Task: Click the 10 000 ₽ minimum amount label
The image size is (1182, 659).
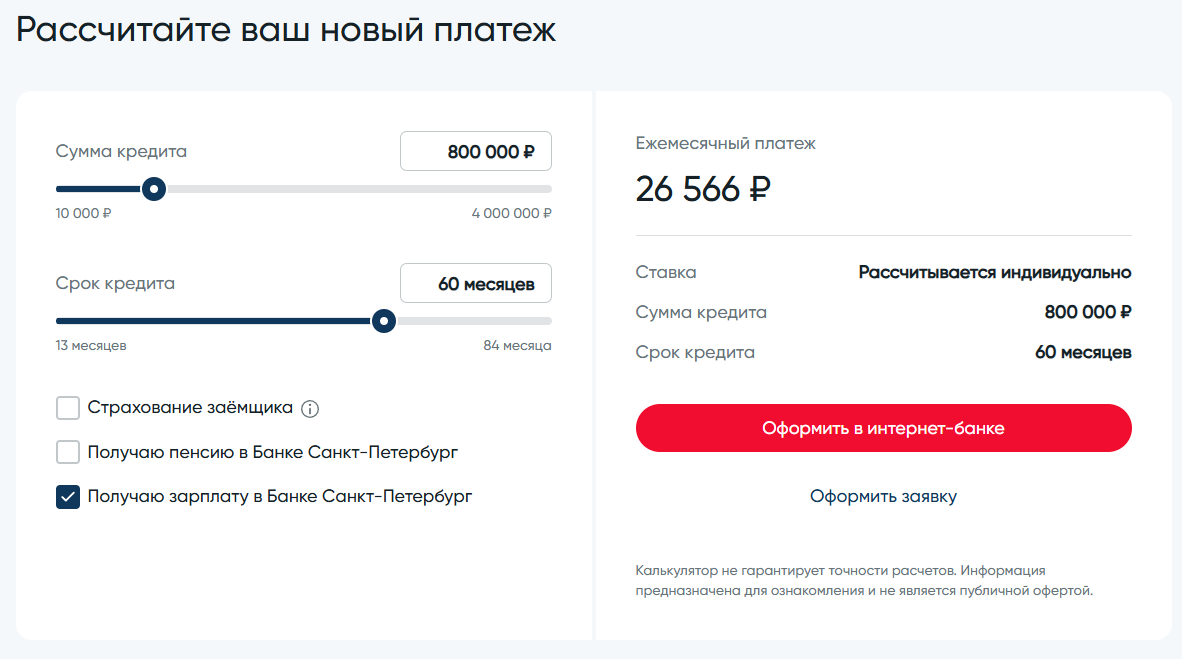Action: pyautogui.click(x=84, y=213)
